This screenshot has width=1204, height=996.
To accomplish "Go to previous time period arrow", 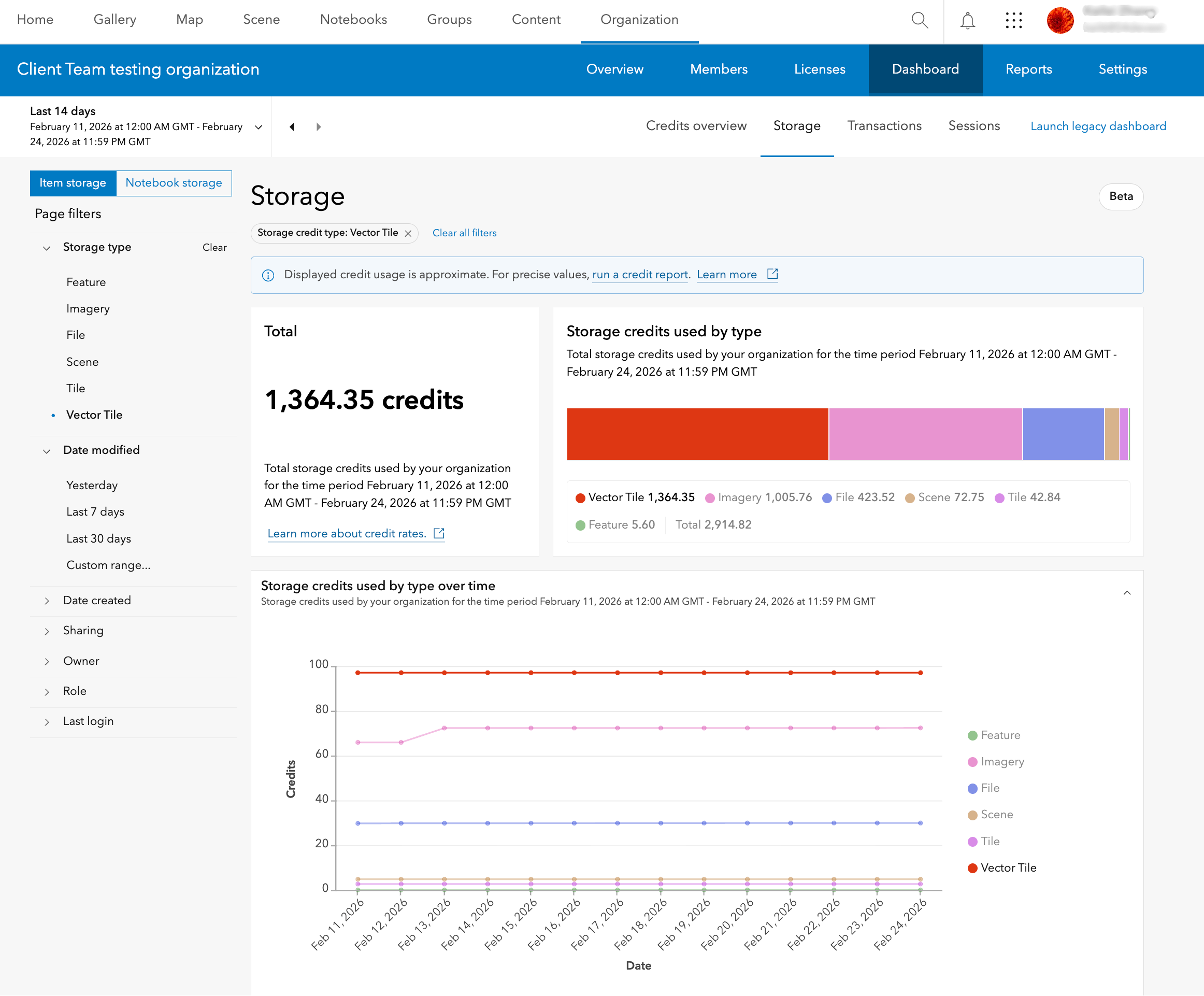I will pos(292,127).
